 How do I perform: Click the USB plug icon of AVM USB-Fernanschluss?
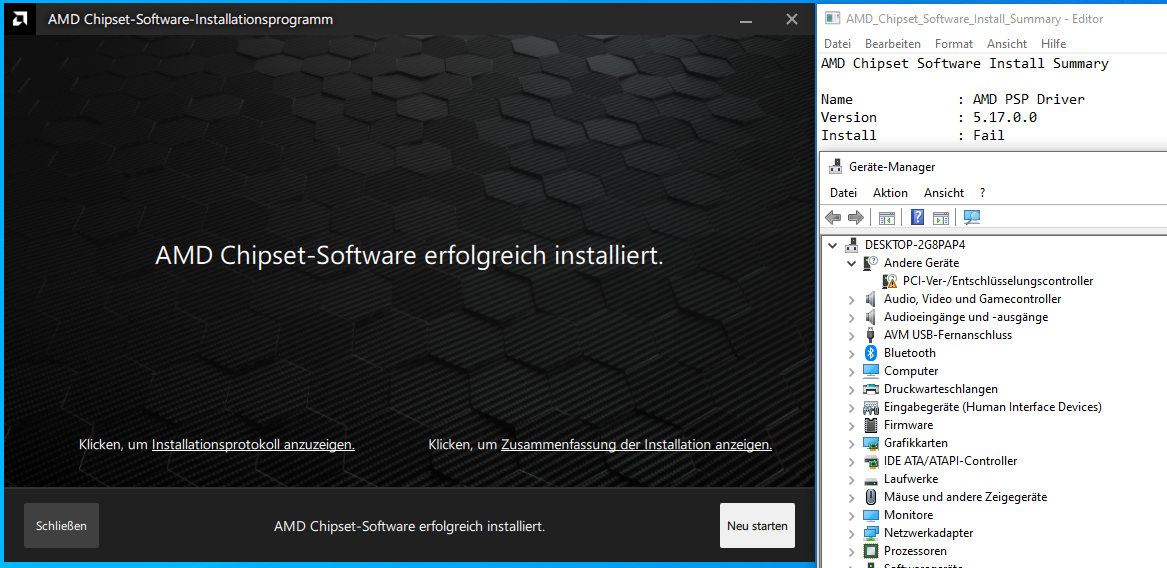871,335
